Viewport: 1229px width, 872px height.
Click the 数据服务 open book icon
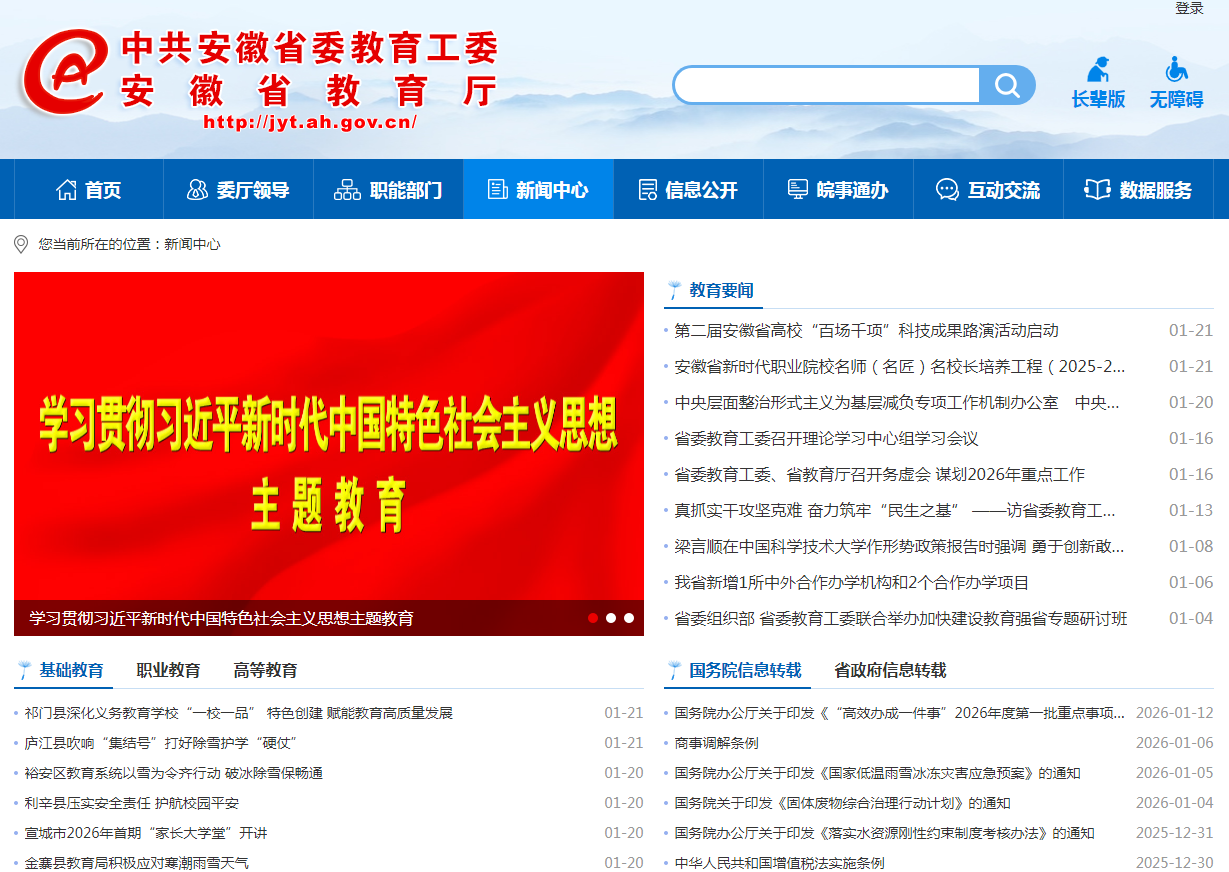coord(1097,190)
